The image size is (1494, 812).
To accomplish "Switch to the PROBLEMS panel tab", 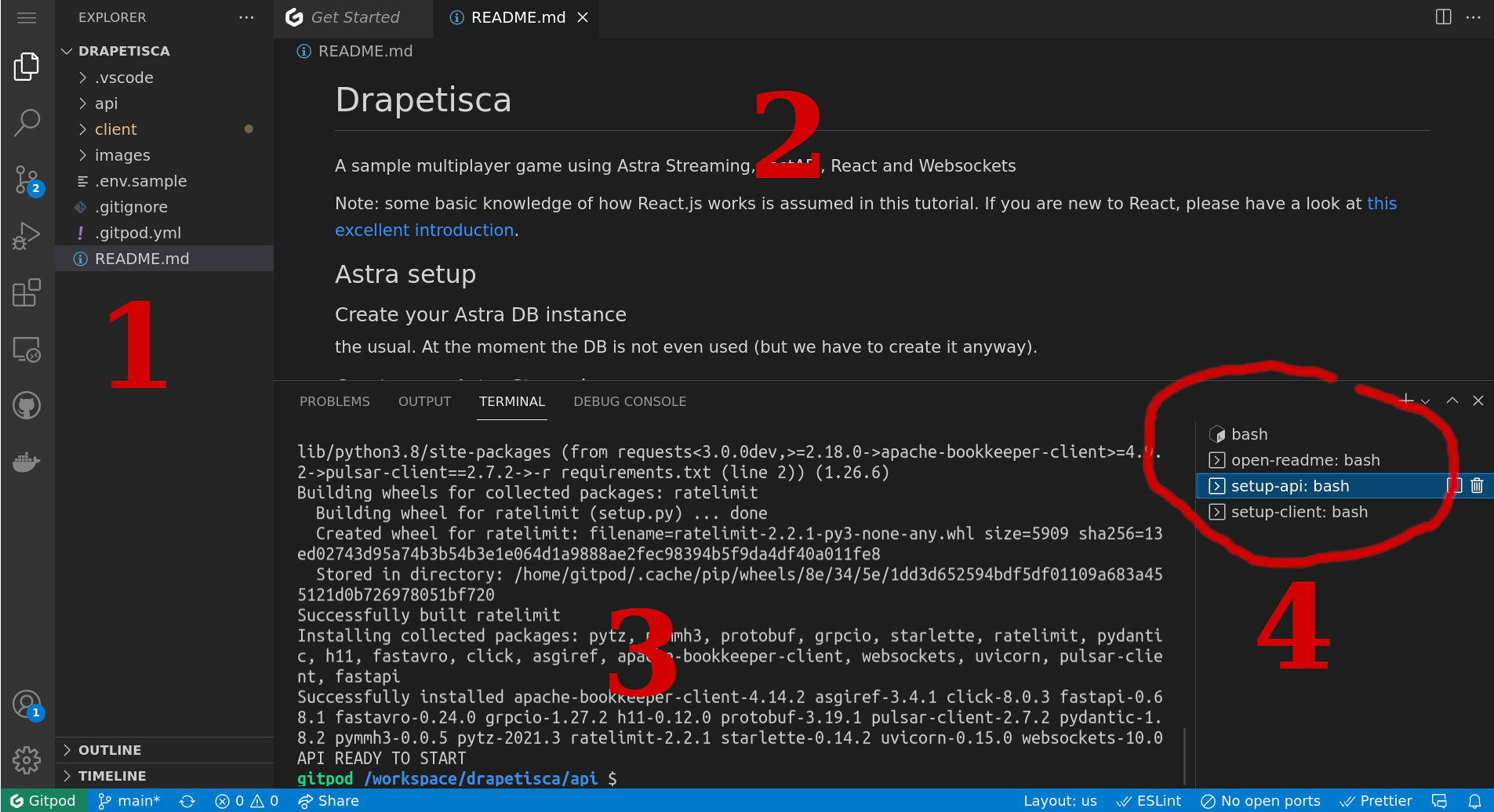I will (x=335, y=401).
